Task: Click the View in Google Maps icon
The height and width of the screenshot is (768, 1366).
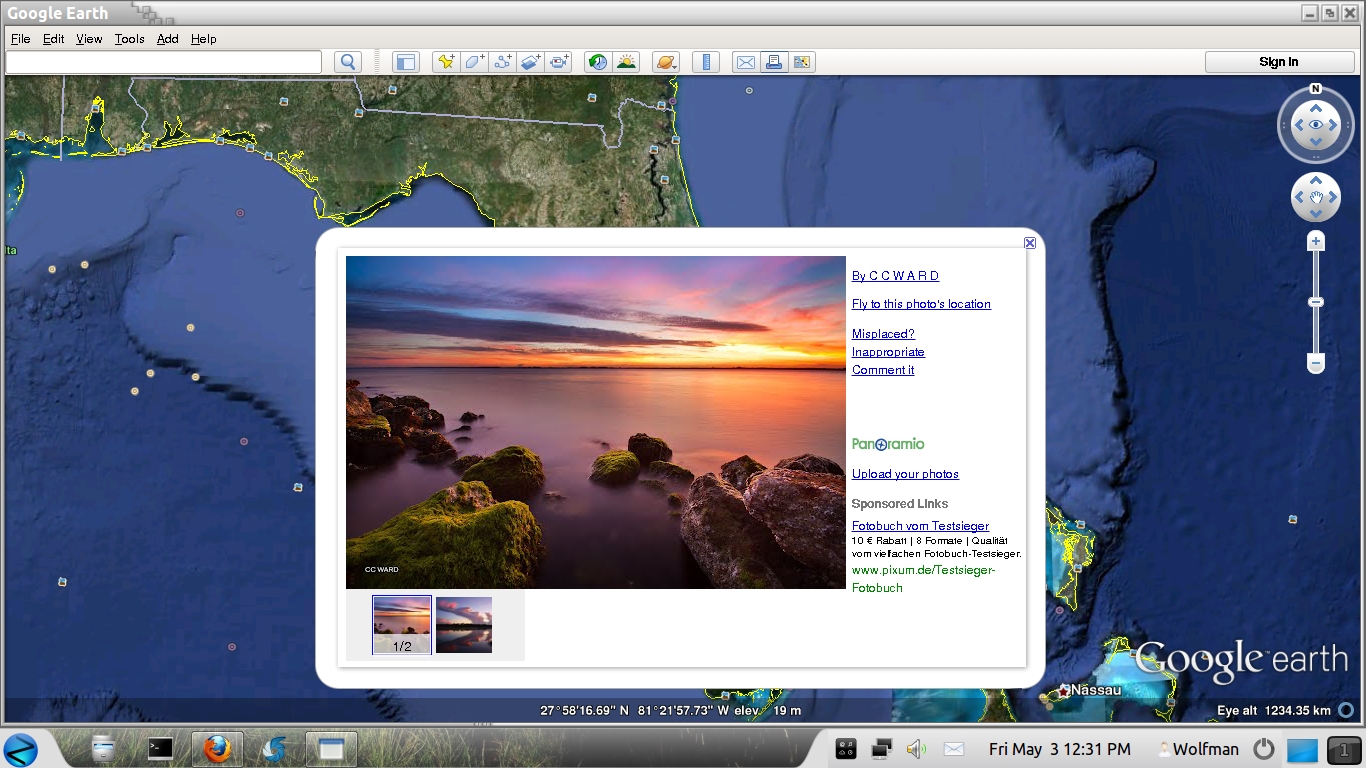Action: pos(801,62)
